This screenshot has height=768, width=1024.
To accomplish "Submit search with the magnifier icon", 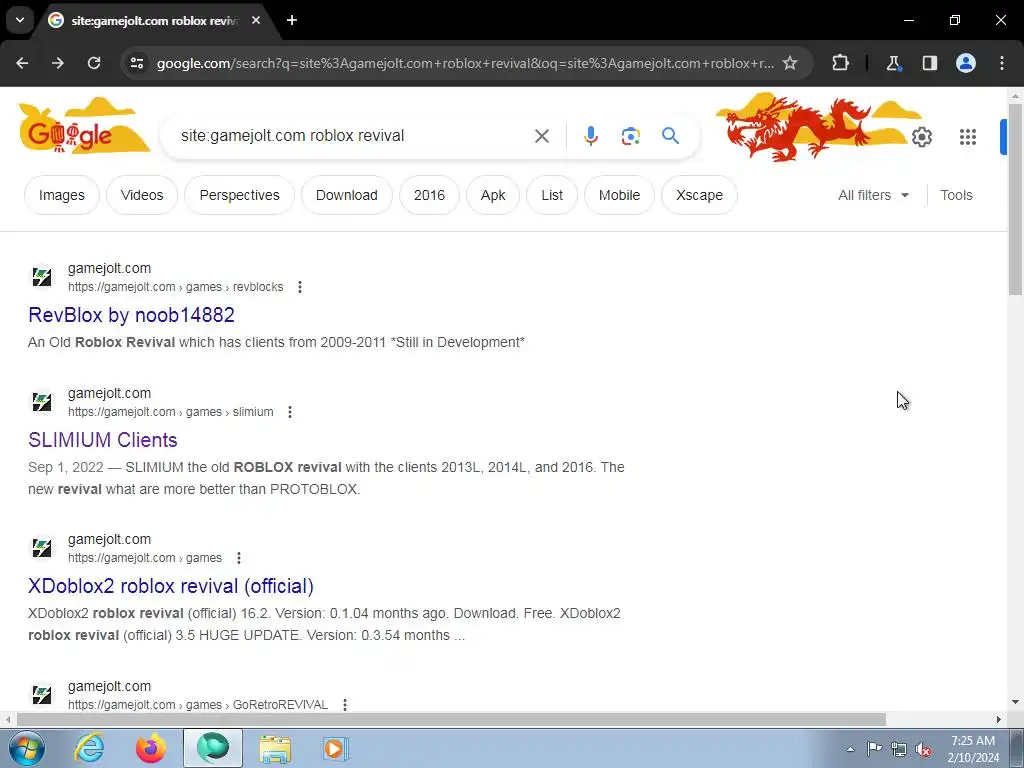I will (670, 136).
